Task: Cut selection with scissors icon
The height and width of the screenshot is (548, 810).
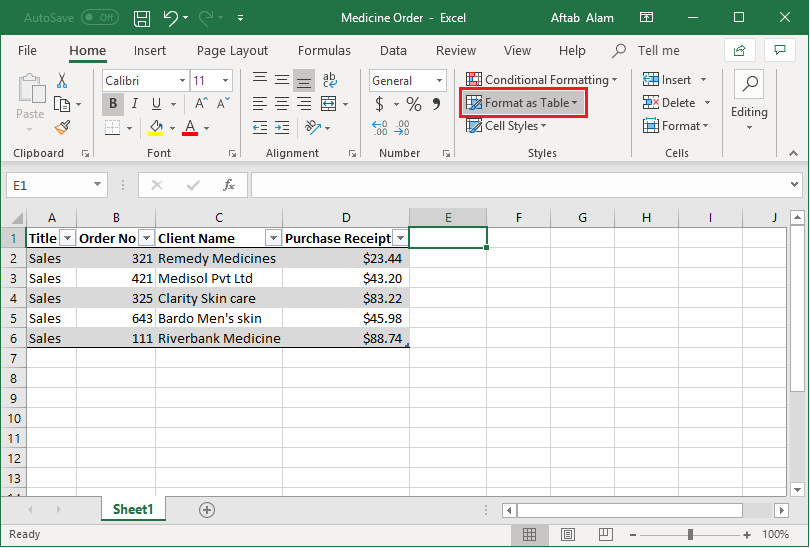Action: pos(62,80)
